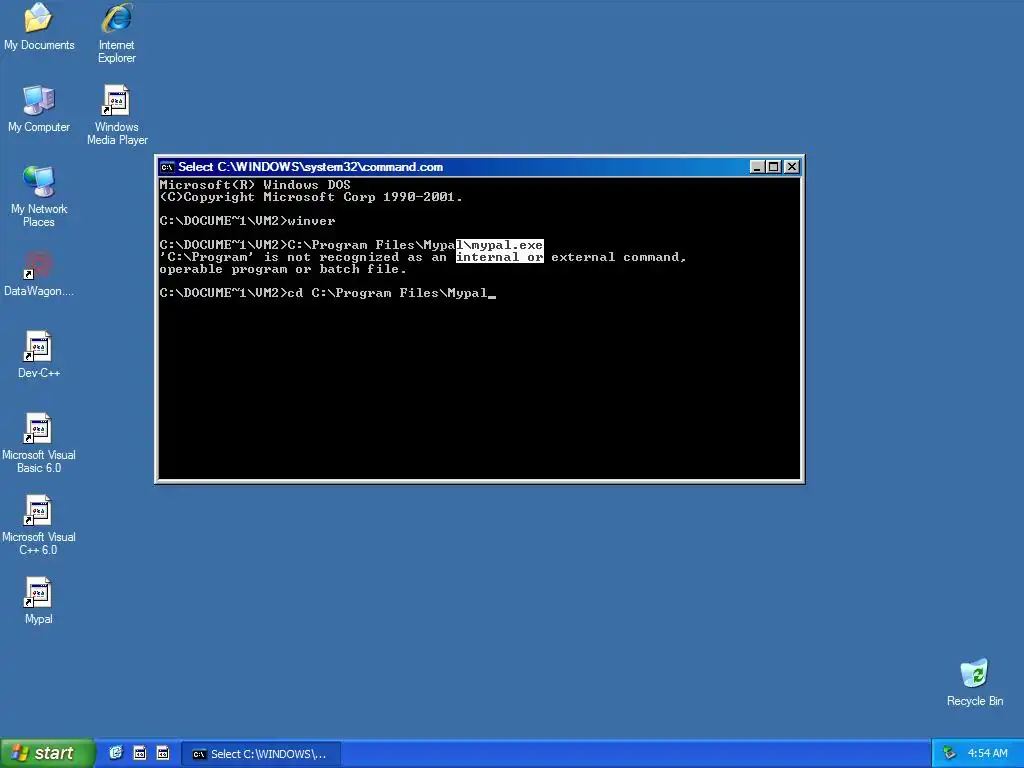Open the command window's title bar system icon
The height and width of the screenshot is (768, 1024).
coord(167,167)
